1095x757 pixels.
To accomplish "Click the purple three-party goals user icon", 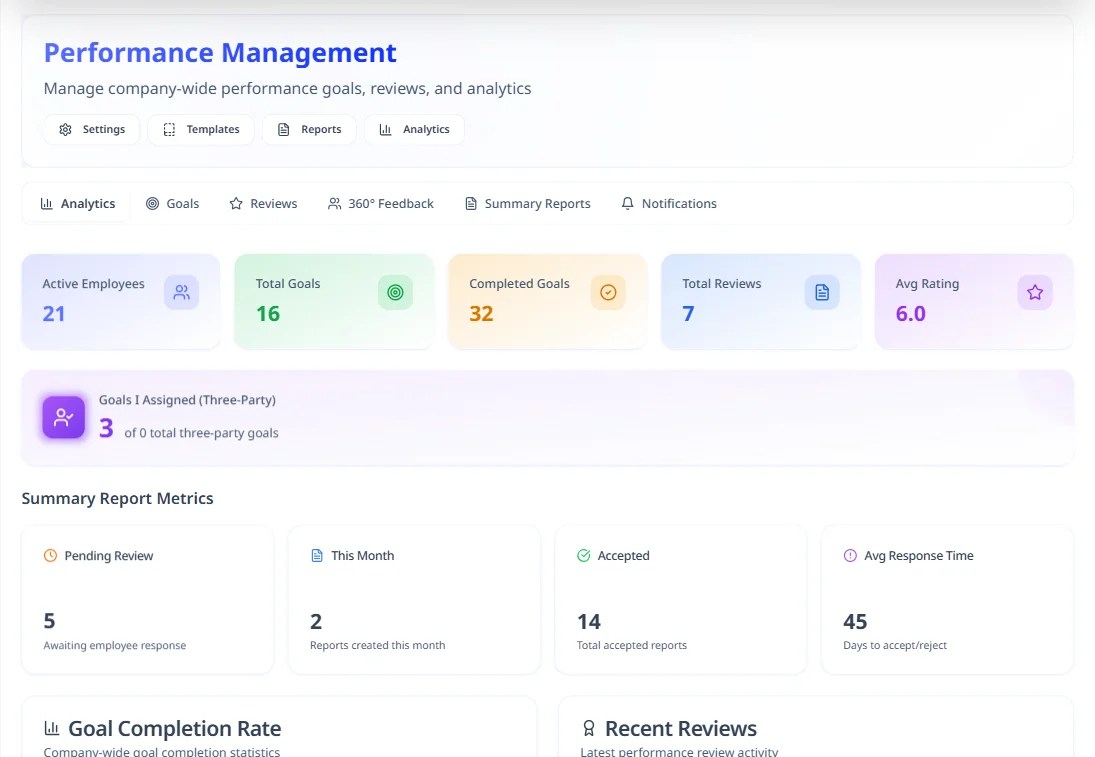I will [x=64, y=417].
